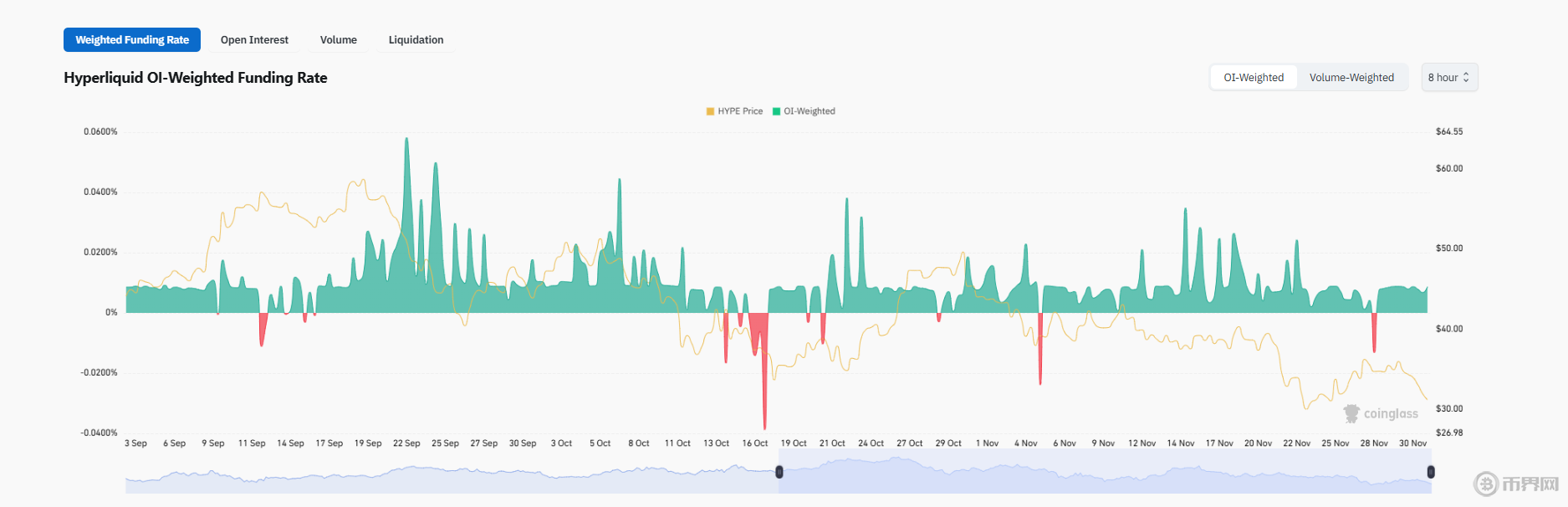This screenshot has height=507, width=1568.
Task: Grab the right range slider handle
Action: pos(1431,472)
